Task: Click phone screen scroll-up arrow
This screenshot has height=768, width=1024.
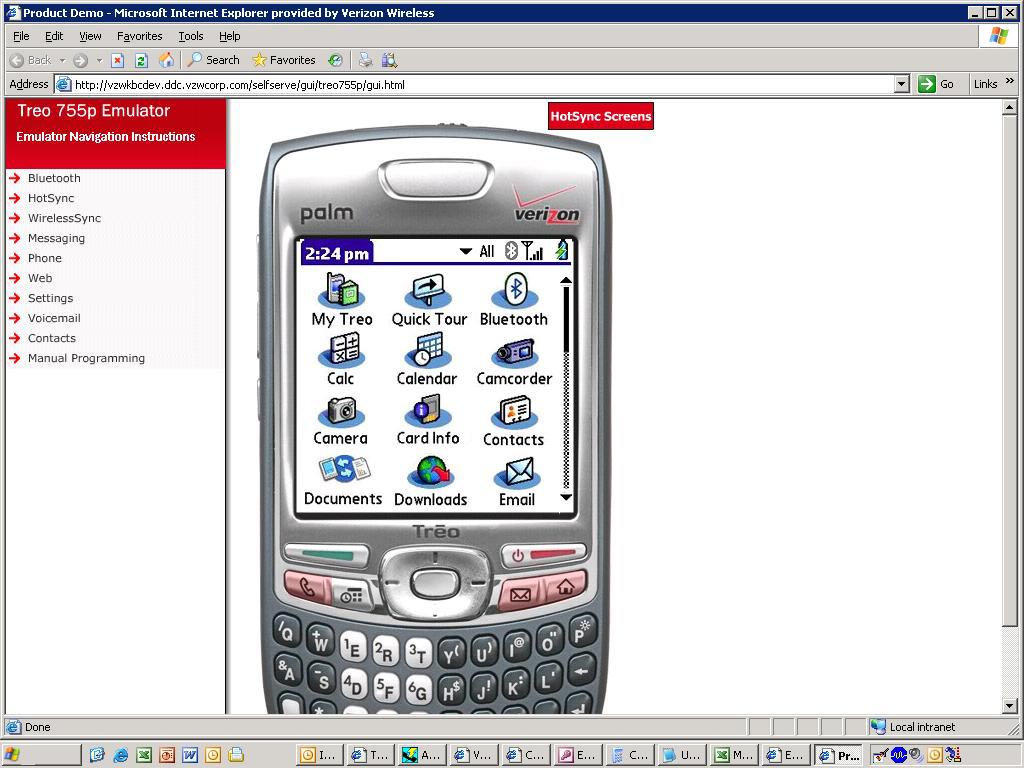Action: click(566, 280)
